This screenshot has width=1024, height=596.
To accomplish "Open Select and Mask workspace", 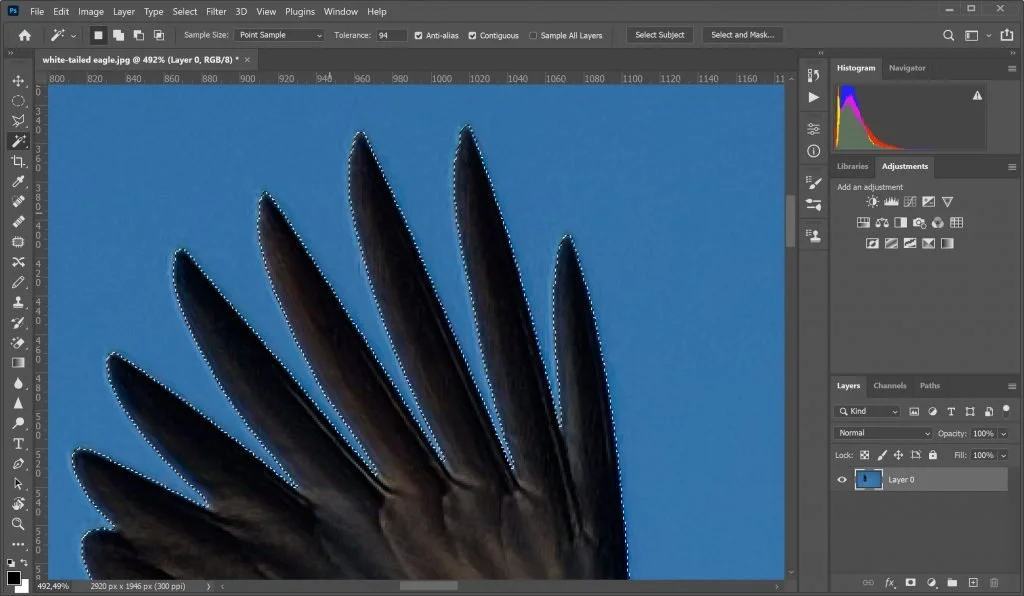I will click(743, 34).
